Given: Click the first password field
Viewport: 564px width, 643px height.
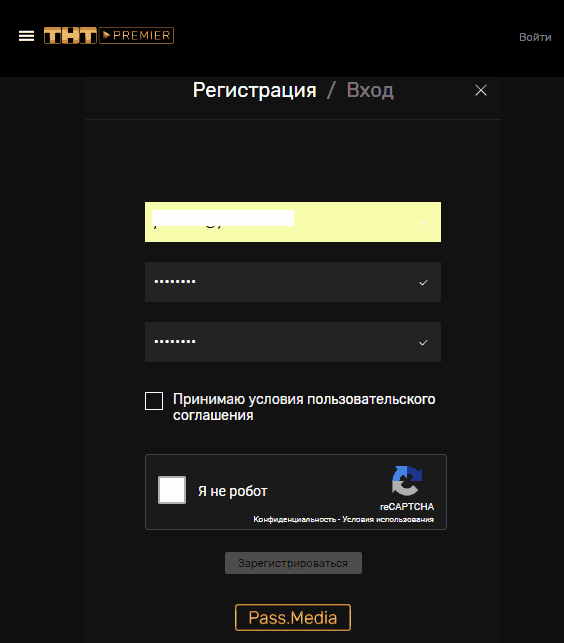Looking at the screenshot, I should pyautogui.click(x=293, y=282).
